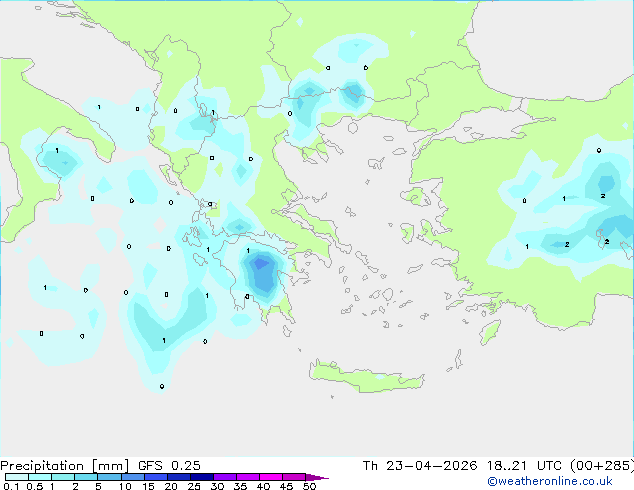Click the 20–25 mm legend swatch
This screenshot has height=490, width=634.
[x=178, y=477]
